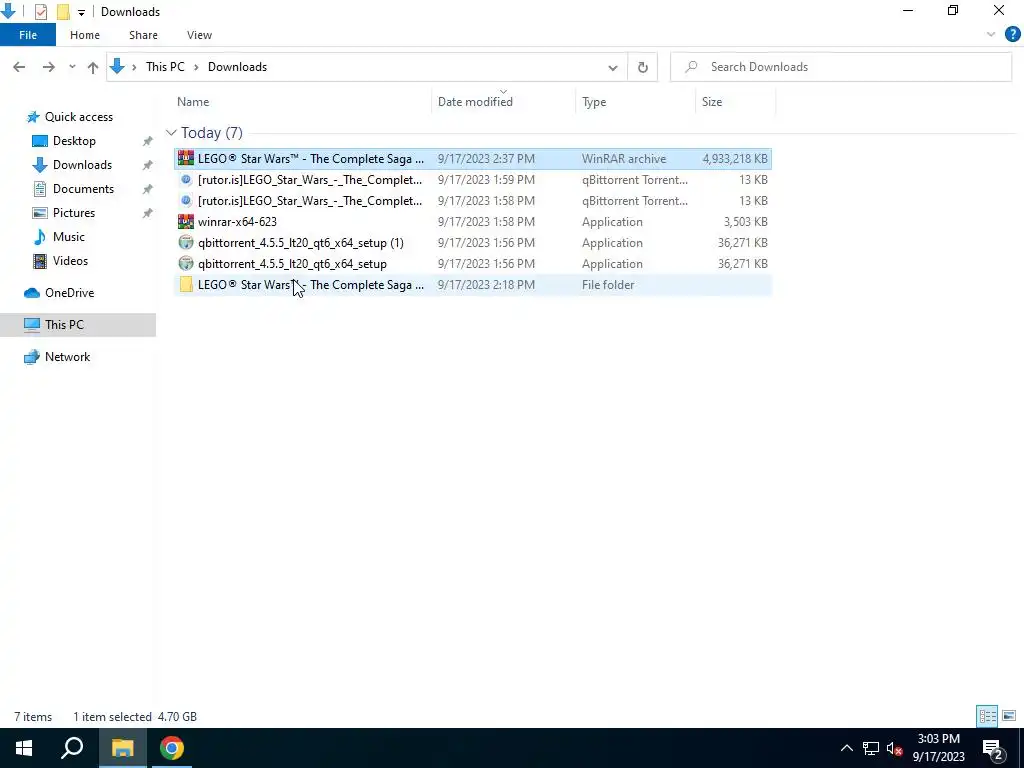Click This PC in the address bar
1024x768 pixels.
click(x=165, y=67)
